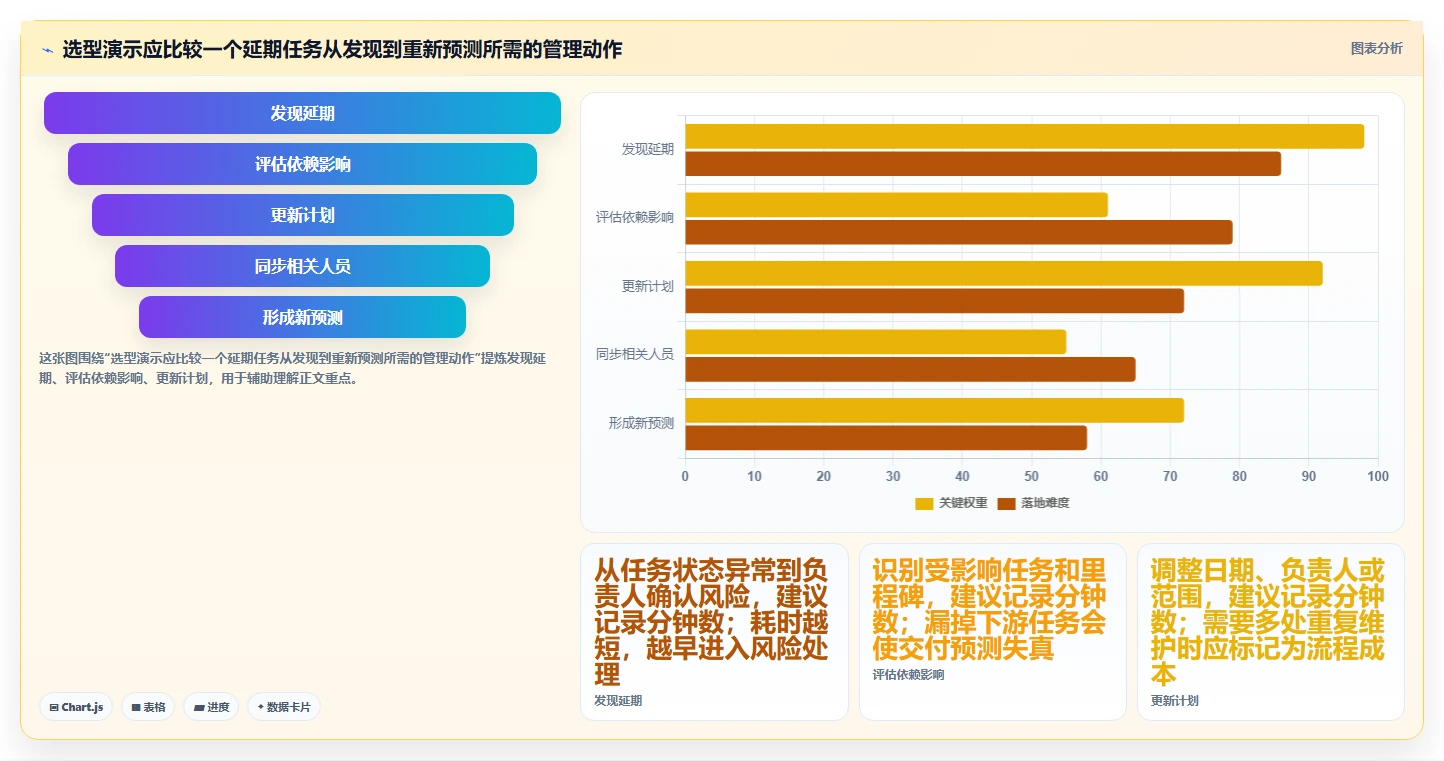1444x761 pixels.
Task: Click the 关键权重 bar for 形成新预测
Action: (x=934, y=410)
